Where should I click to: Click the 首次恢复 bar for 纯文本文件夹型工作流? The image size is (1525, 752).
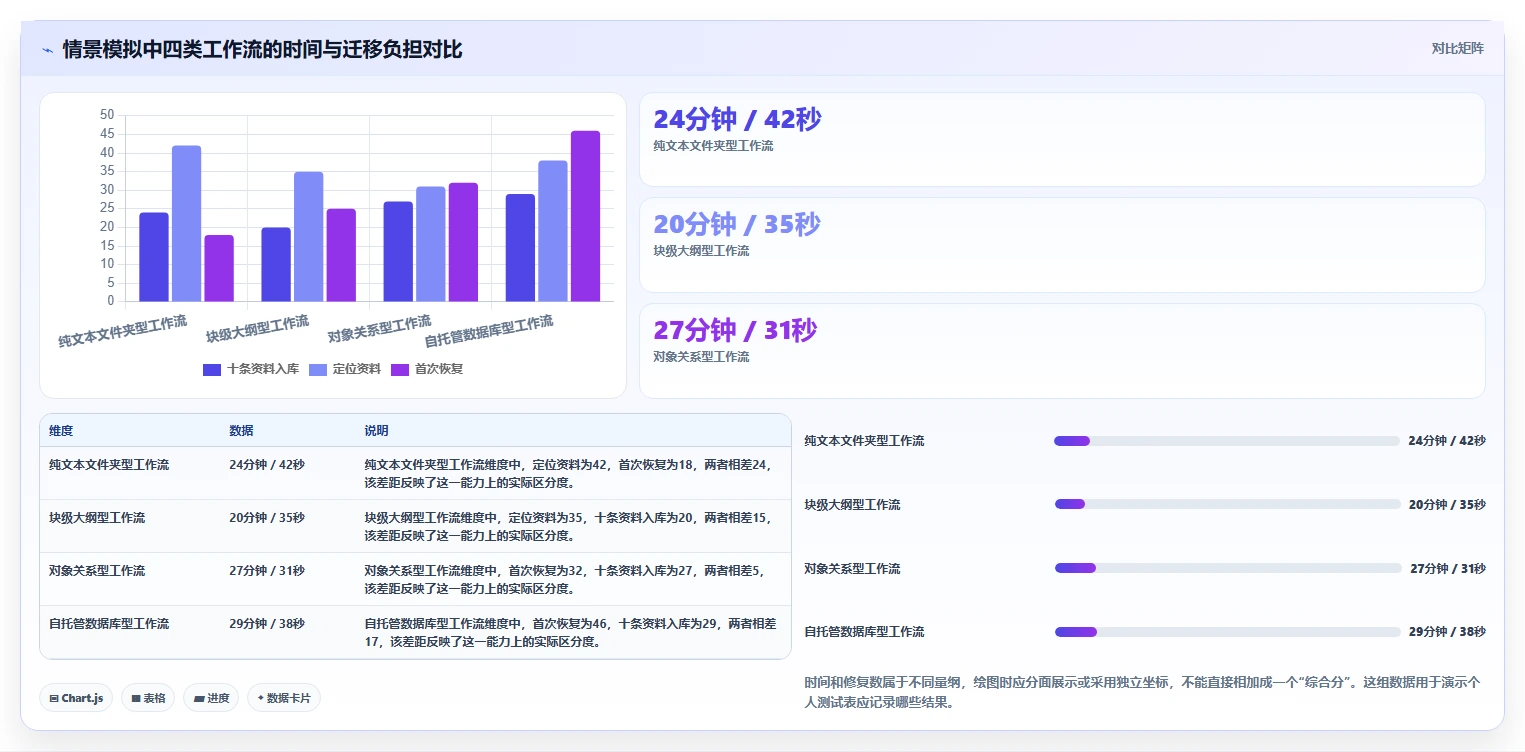click(x=219, y=268)
